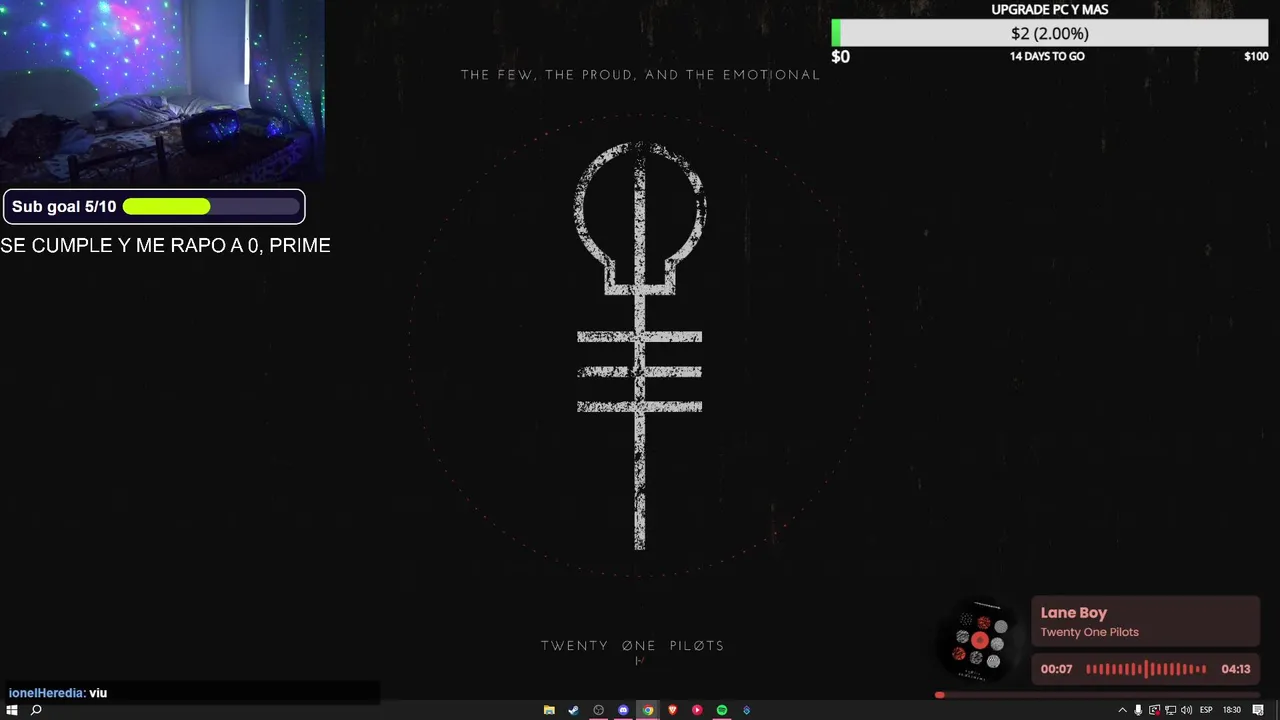Click the skeleton clique logo artwork

click(x=640, y=346)
